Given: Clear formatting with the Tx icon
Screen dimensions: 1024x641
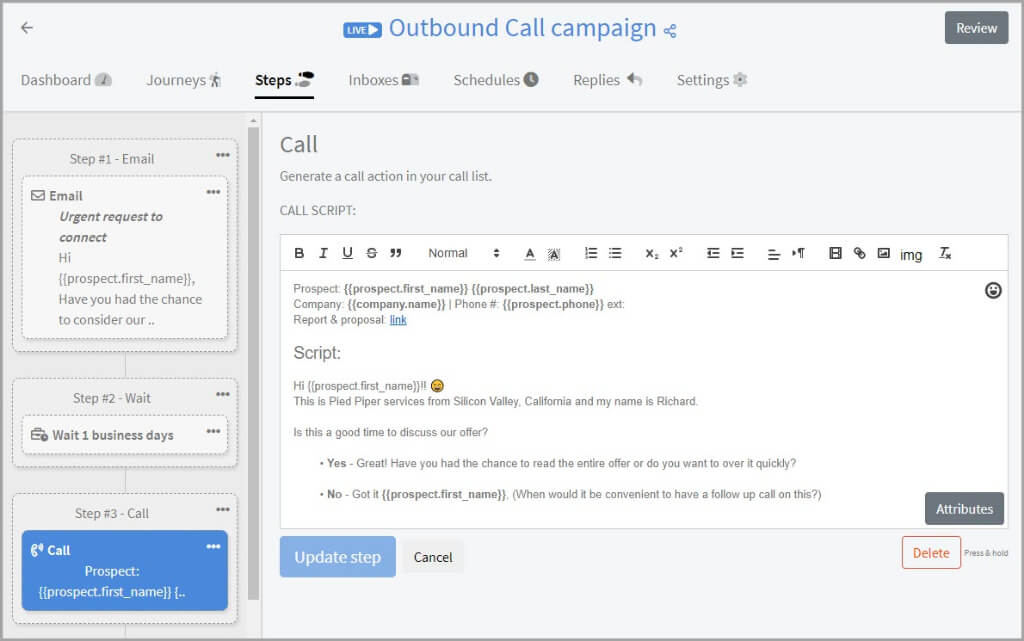Looking at the screenshot, I should coord(945,253).
